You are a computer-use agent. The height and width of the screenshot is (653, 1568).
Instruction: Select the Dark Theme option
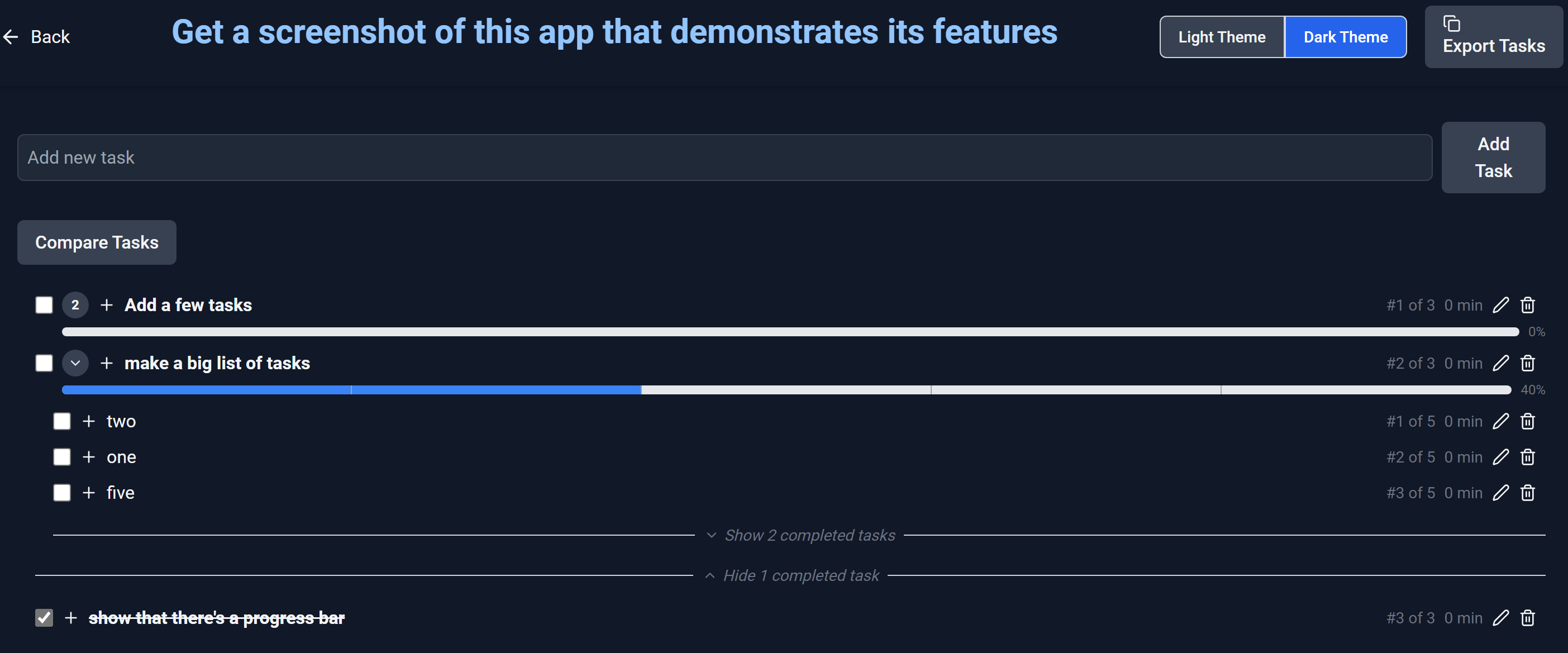click(1345, 37)
